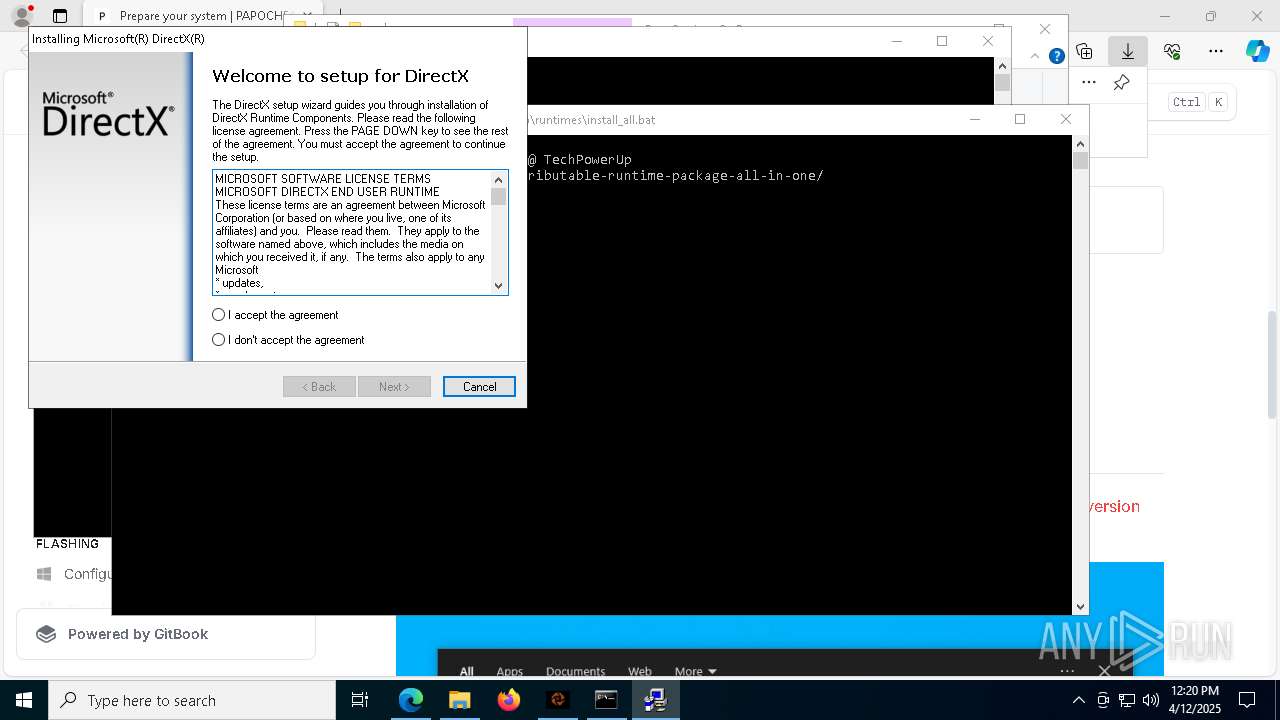
Task: Open the Edge Downloads toolbar icon
Action: 1127,51
